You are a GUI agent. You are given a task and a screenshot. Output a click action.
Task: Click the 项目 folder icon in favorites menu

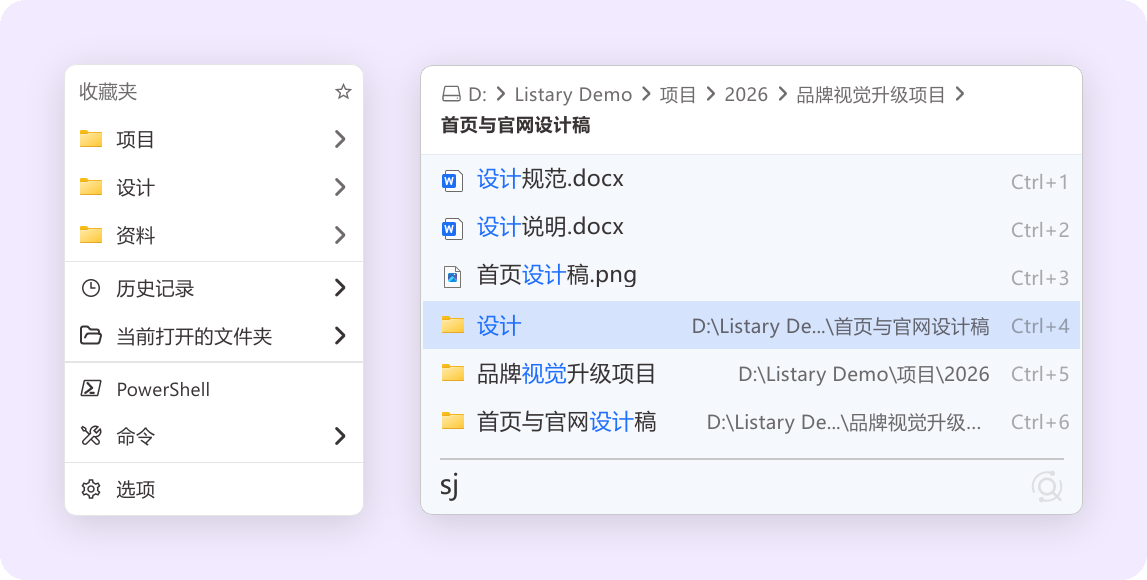(x=91, y=138)
